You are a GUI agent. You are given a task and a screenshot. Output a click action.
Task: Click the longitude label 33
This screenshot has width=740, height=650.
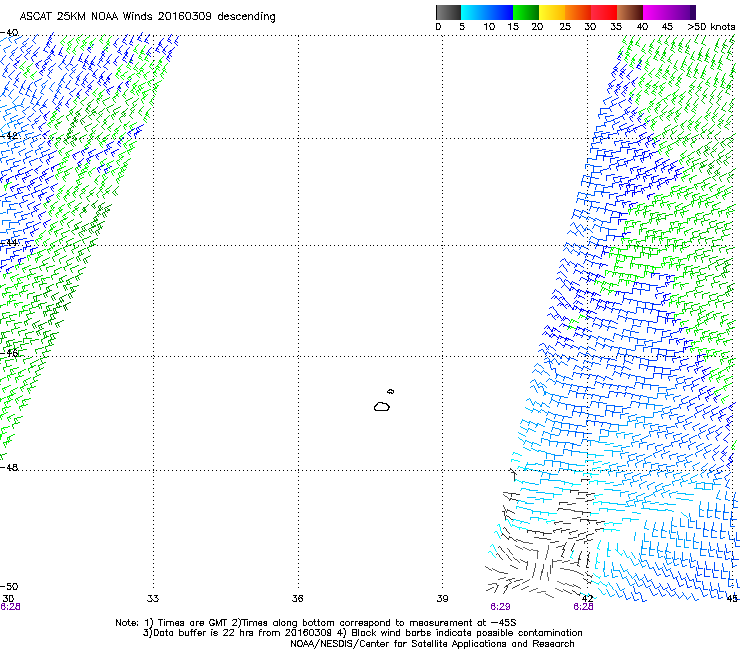(153, 599)
